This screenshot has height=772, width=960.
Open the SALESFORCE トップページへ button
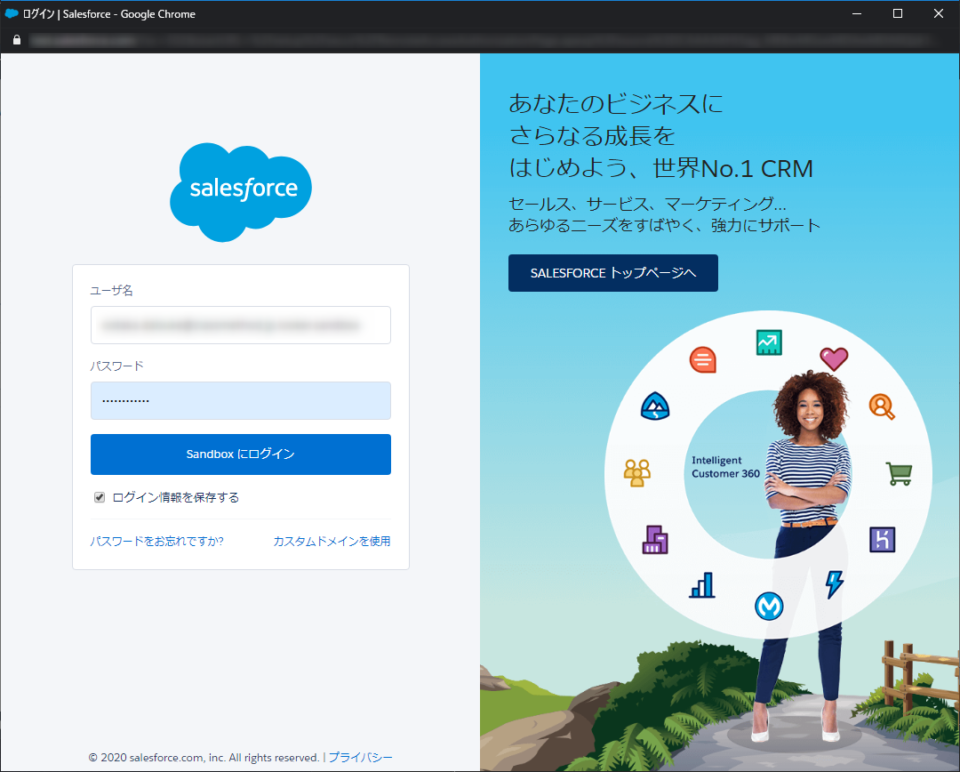pos(613,273)
